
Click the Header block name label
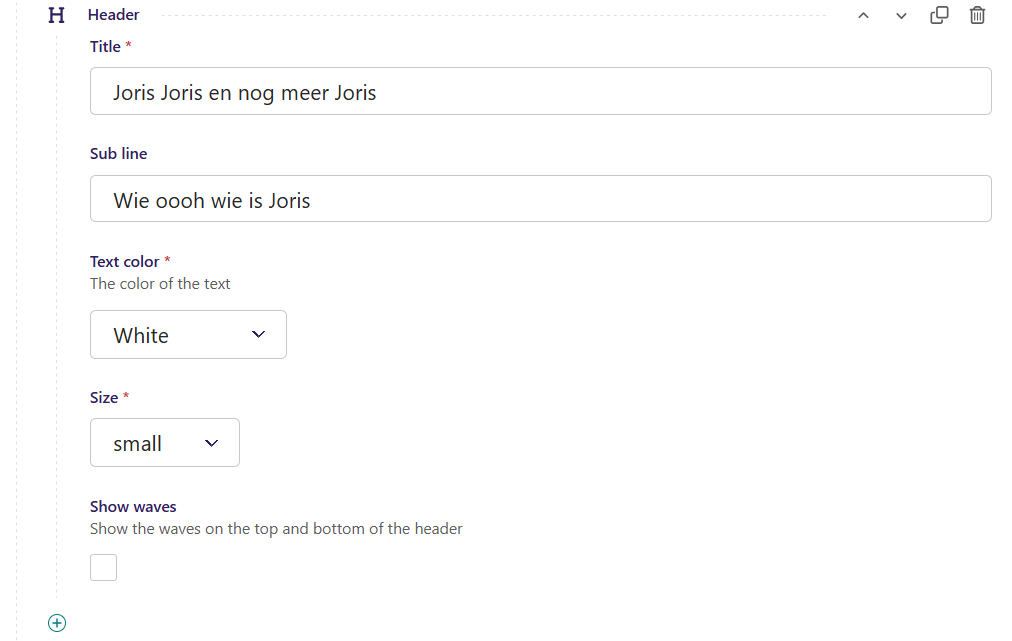(113, 15)
